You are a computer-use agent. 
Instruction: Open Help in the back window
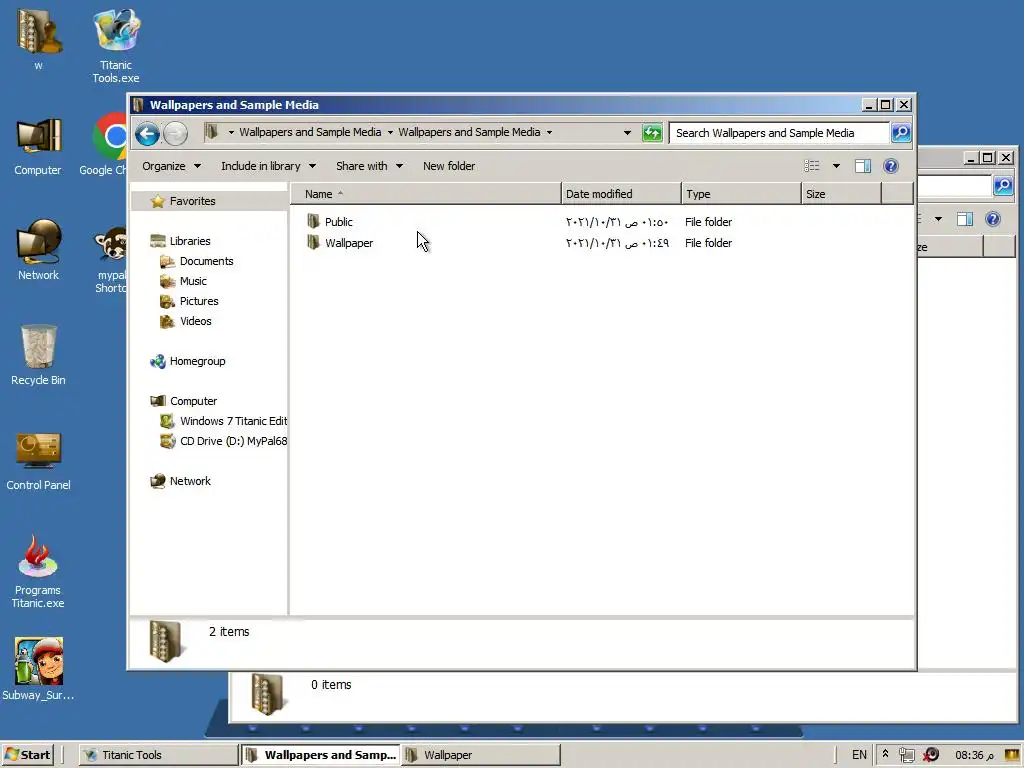993,219
